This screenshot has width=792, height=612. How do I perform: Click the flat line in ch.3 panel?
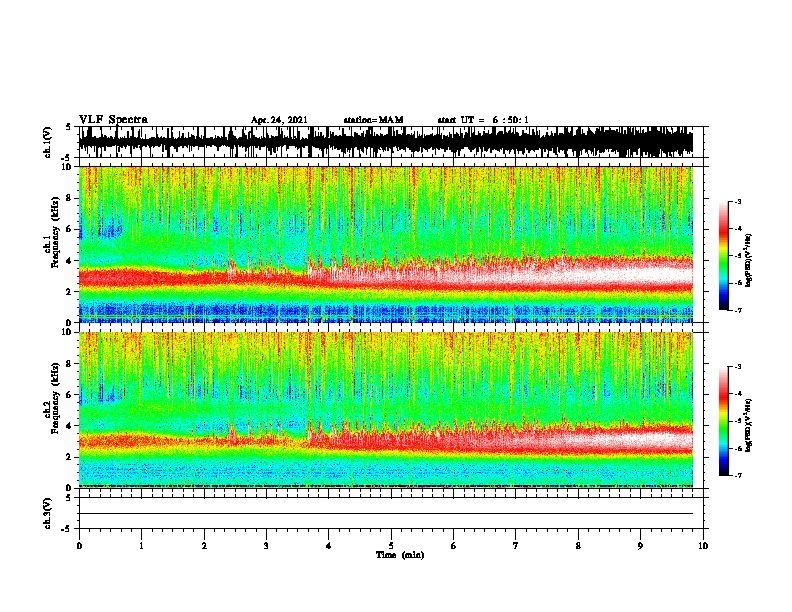386,514
